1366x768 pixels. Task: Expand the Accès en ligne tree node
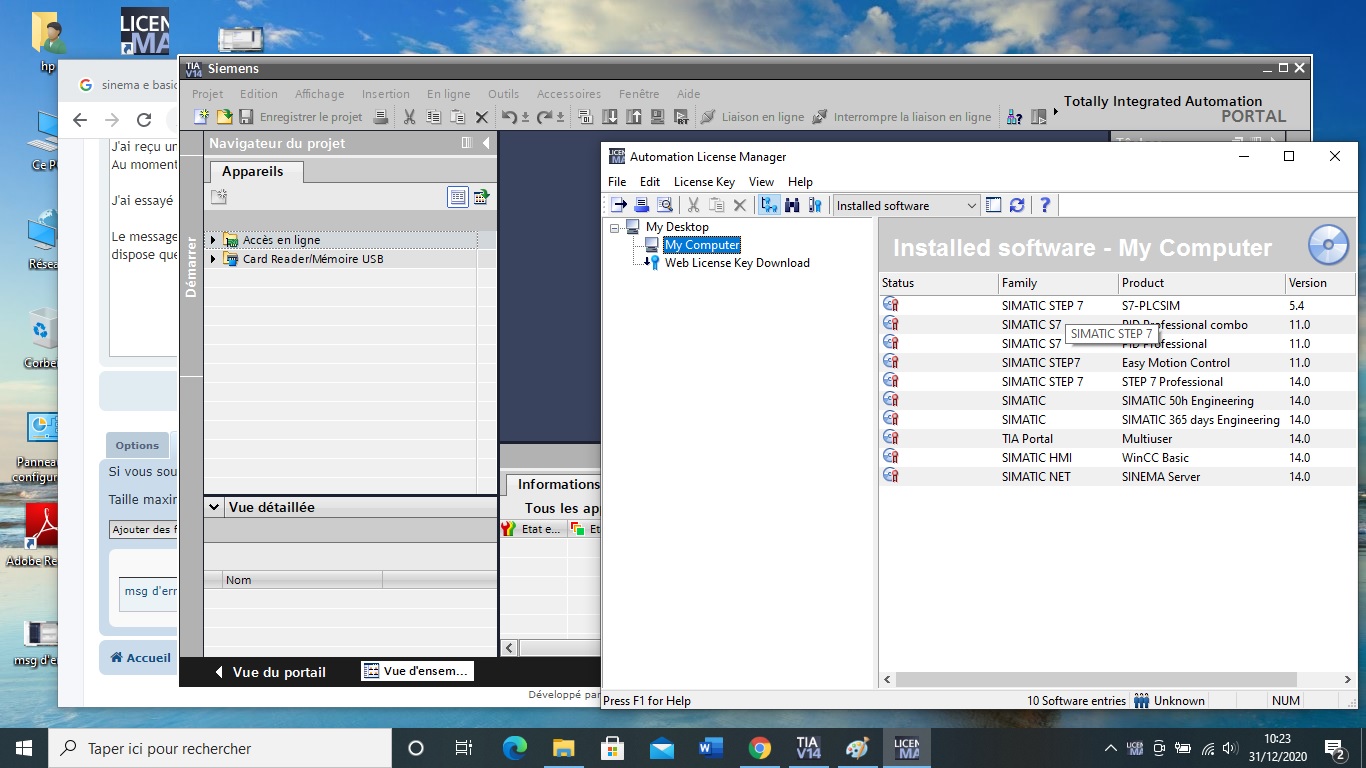(x=213, y=240)
